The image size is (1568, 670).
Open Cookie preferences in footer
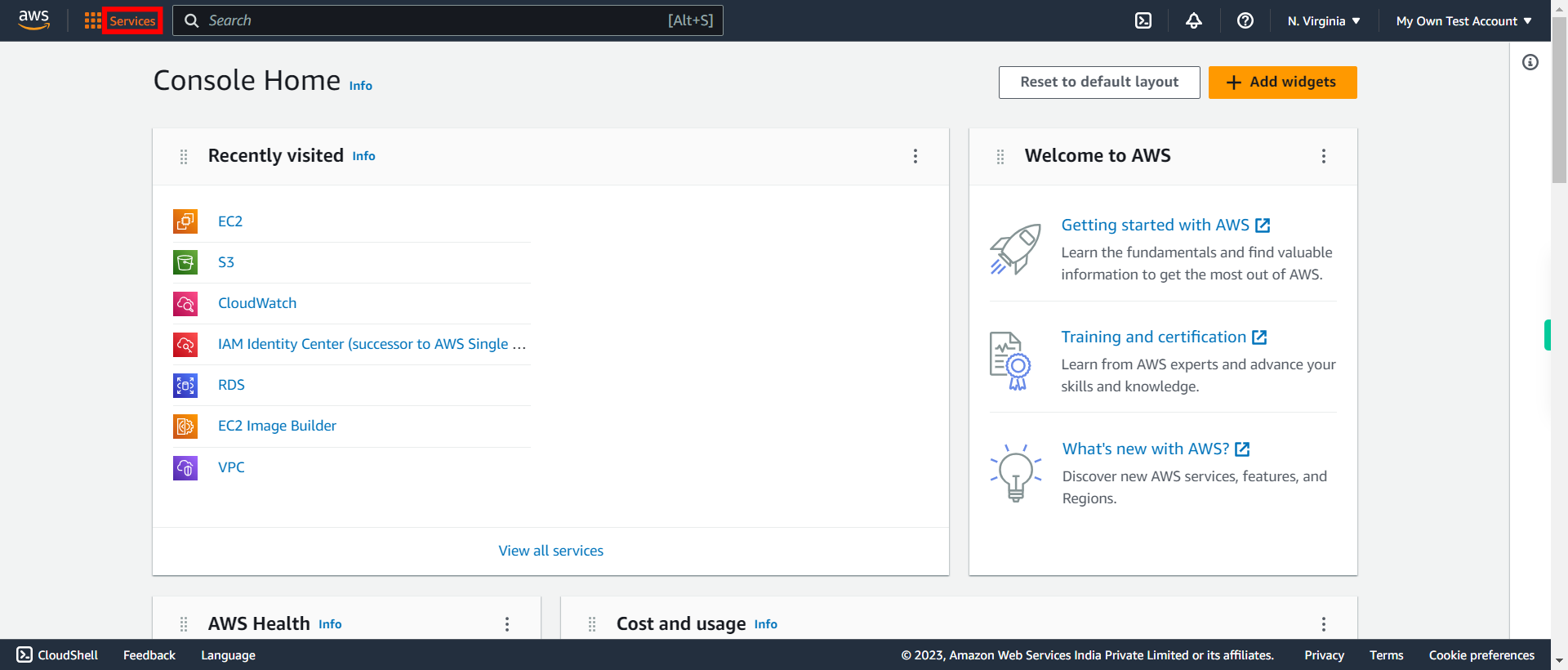[x=1481, y=655]
